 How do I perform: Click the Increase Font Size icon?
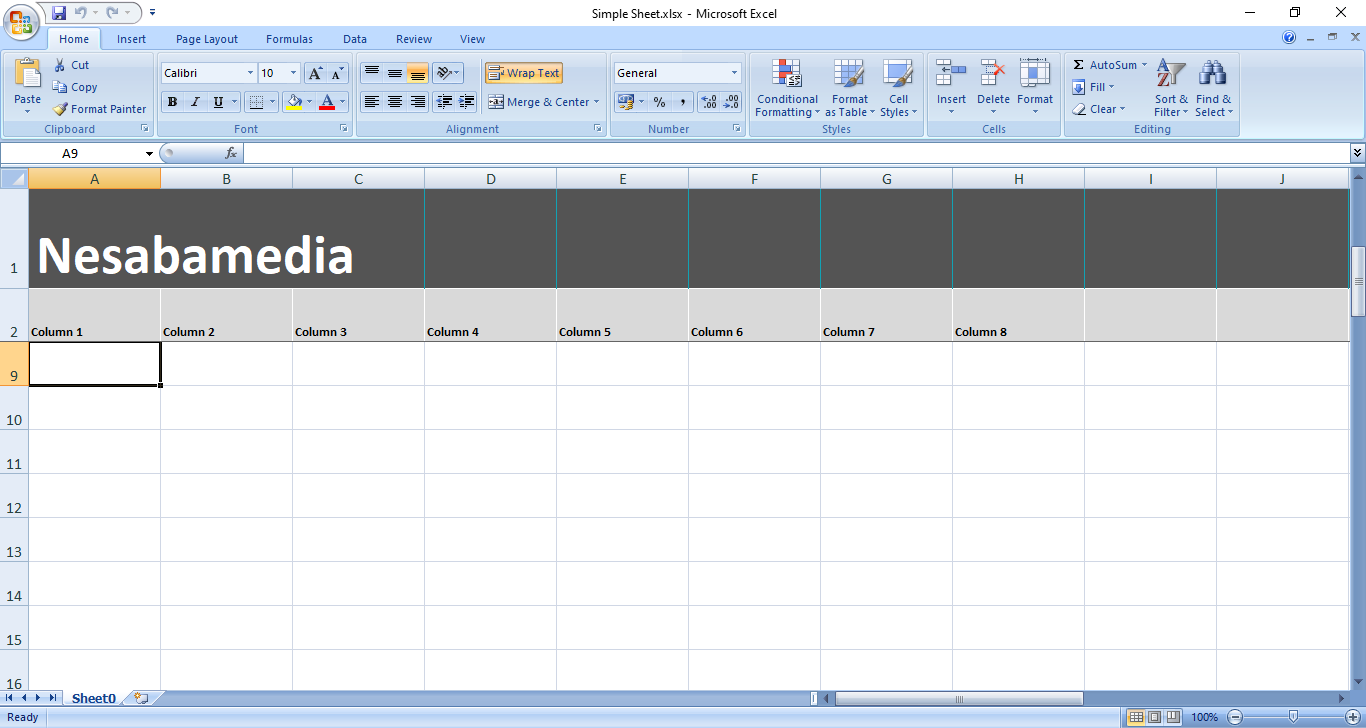(315, 73)
